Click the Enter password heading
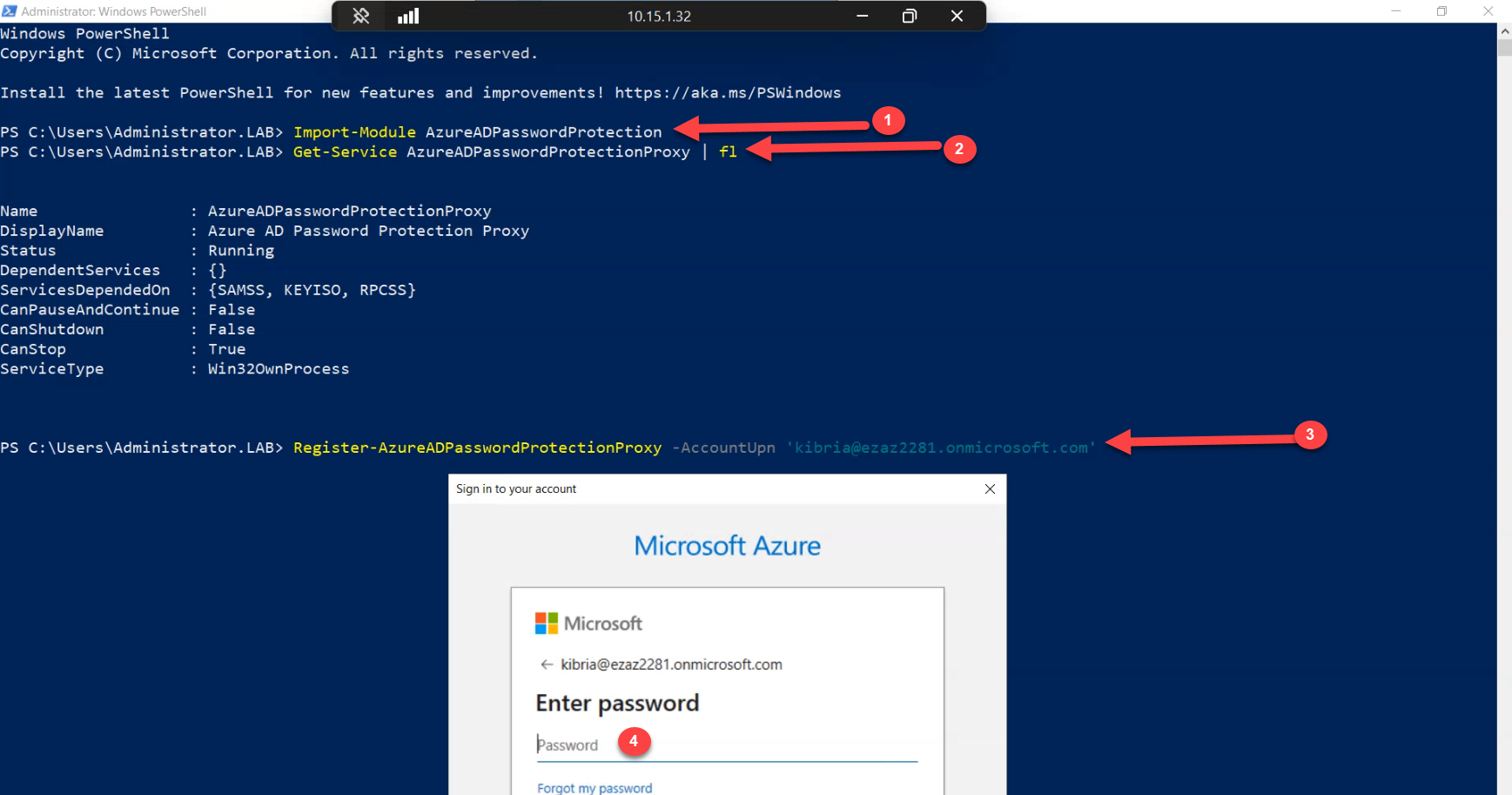Image resolution: width=1512 pixels, height=795 pixels. (617, 703)
